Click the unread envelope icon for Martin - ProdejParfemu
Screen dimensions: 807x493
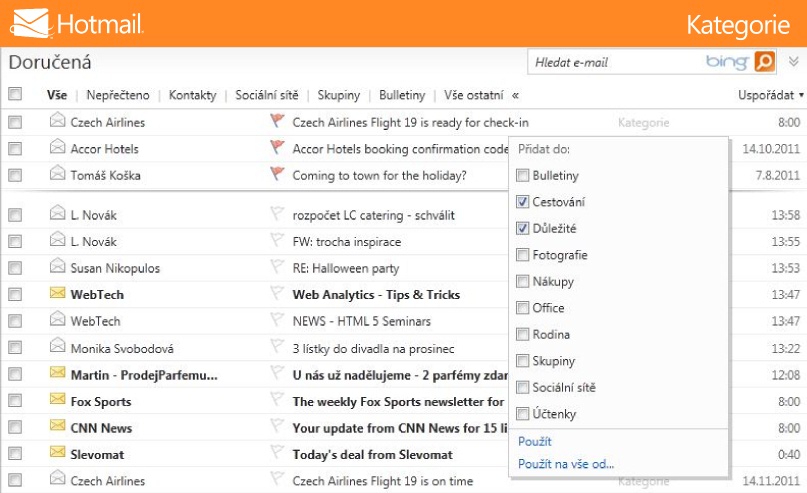(x=58, y=372)
